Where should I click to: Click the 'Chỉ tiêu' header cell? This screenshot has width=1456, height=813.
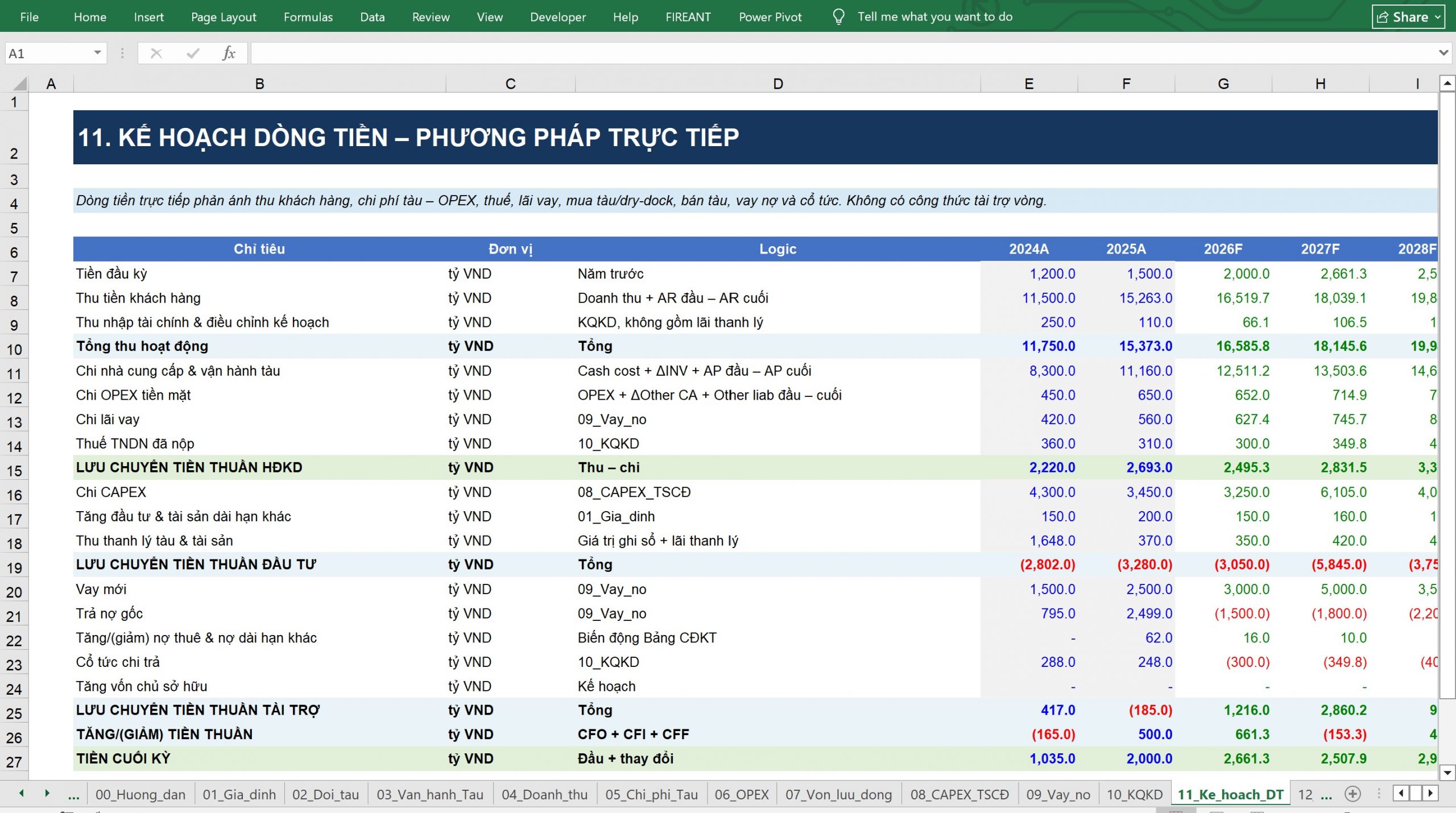(x=259, y=249)
